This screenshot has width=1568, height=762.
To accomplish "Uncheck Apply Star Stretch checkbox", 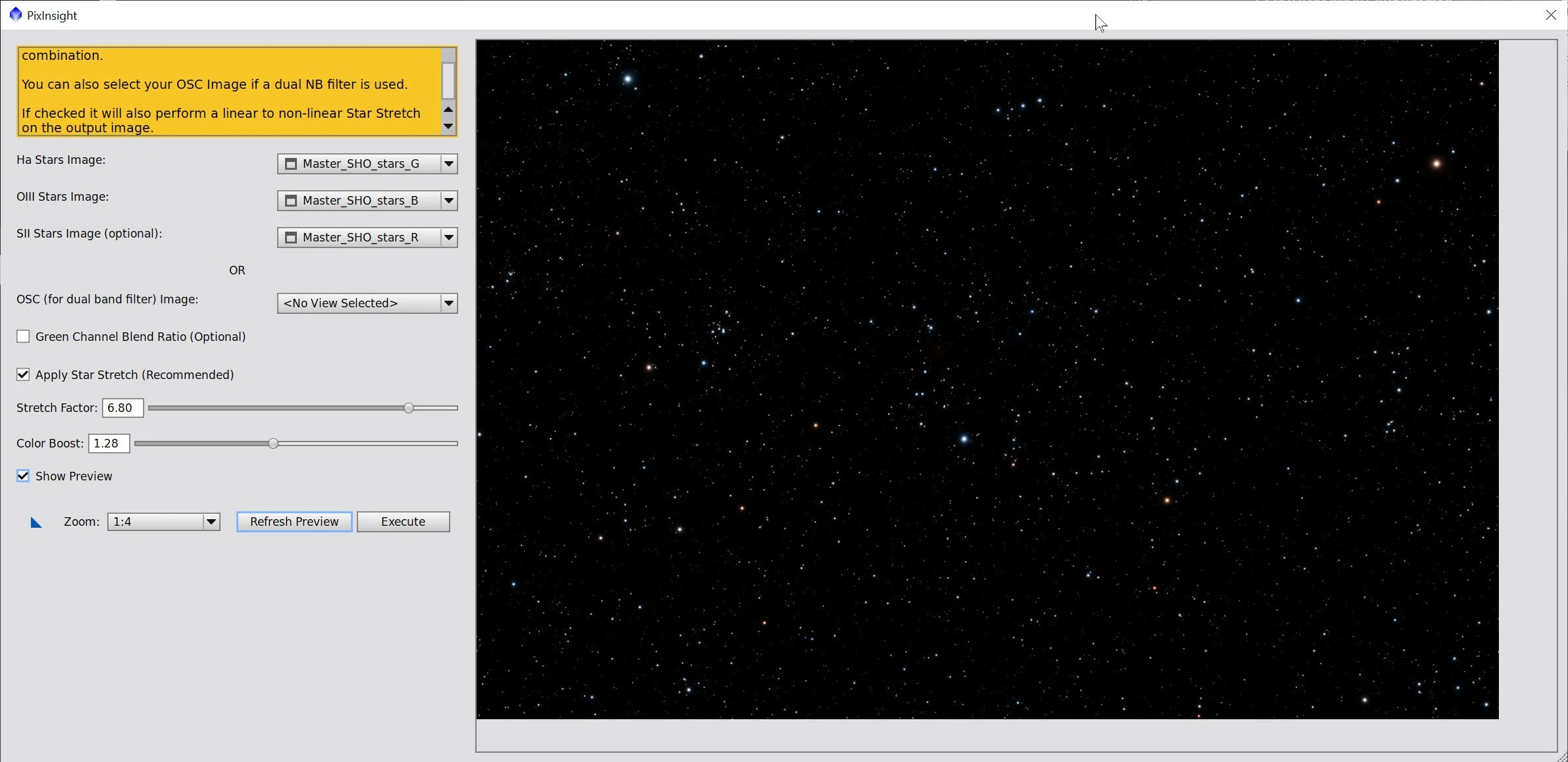I will [23, 375].
